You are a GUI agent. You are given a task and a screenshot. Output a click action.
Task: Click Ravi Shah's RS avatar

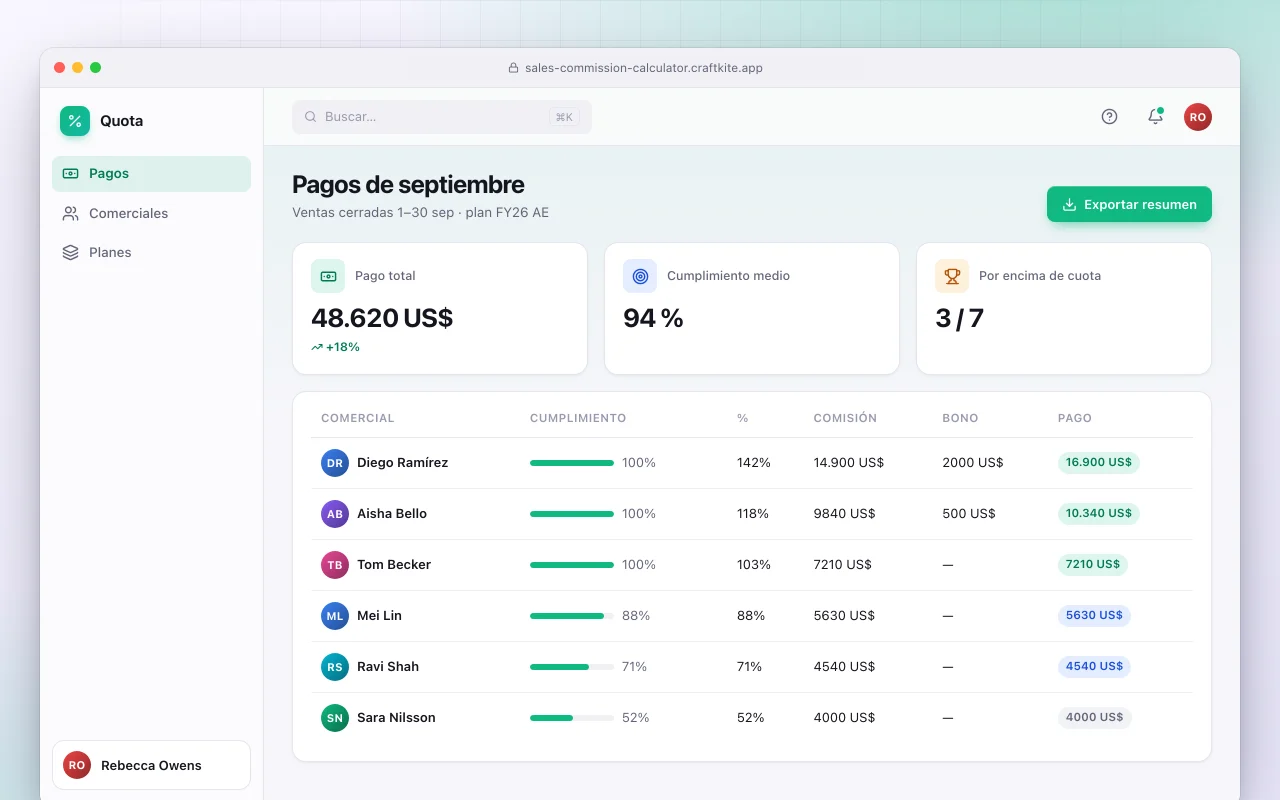point(335,667)
